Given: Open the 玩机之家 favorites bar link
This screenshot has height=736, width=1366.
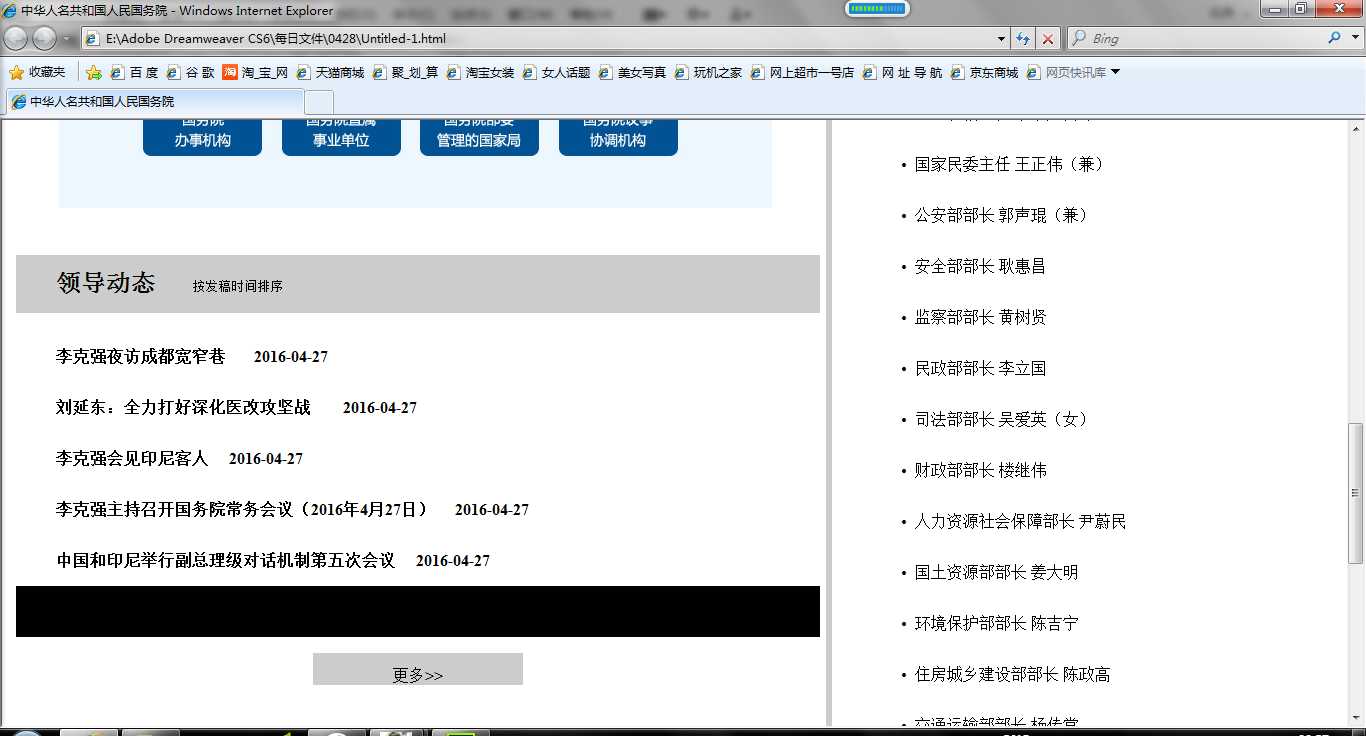Looking at the screenshot, I should point(708,72).
